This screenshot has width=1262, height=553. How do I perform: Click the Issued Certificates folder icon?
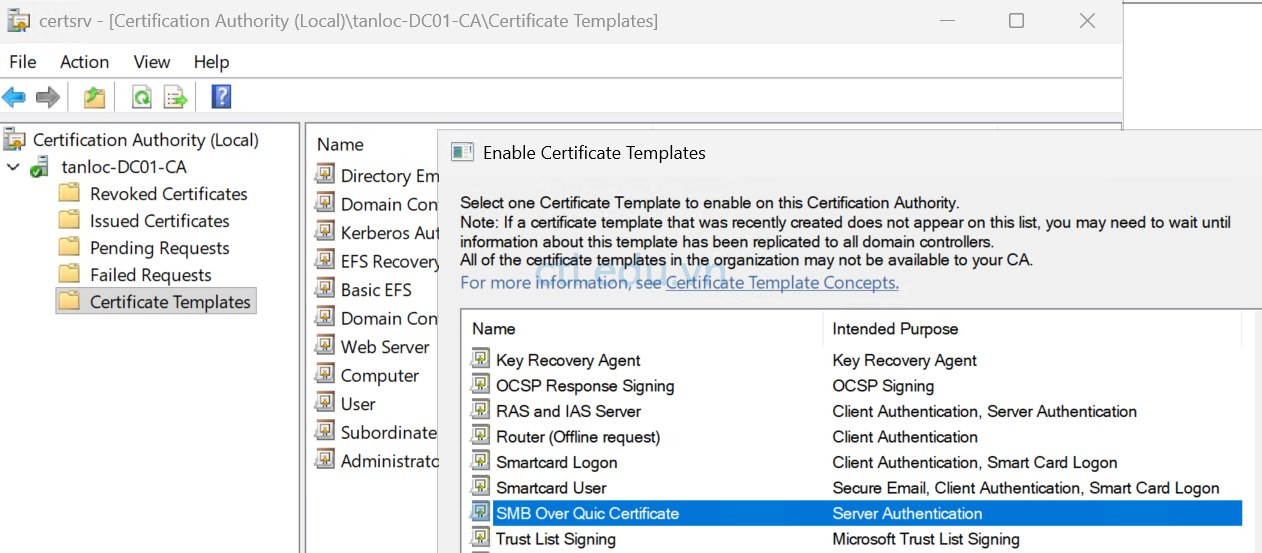point(69,220)
